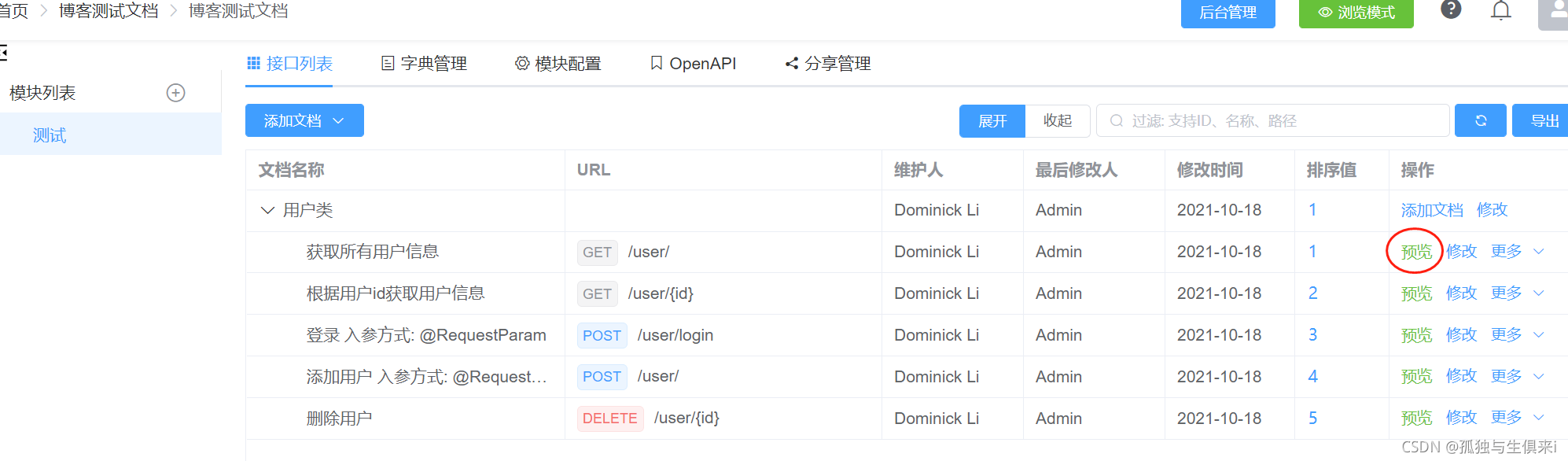Image resolution: width=1568 pixels, height=461 pixels.
Task: Click the 后台管理 button
Action: click(x=1228, y=13)
